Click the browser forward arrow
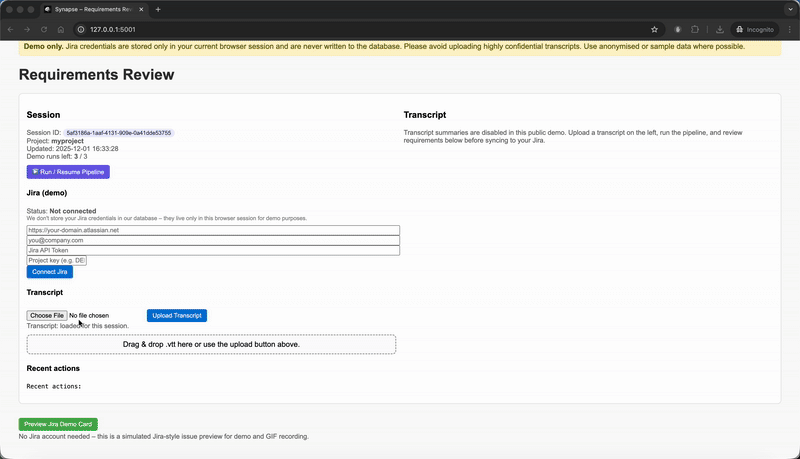The image size is (800, 459). [27, 30]
